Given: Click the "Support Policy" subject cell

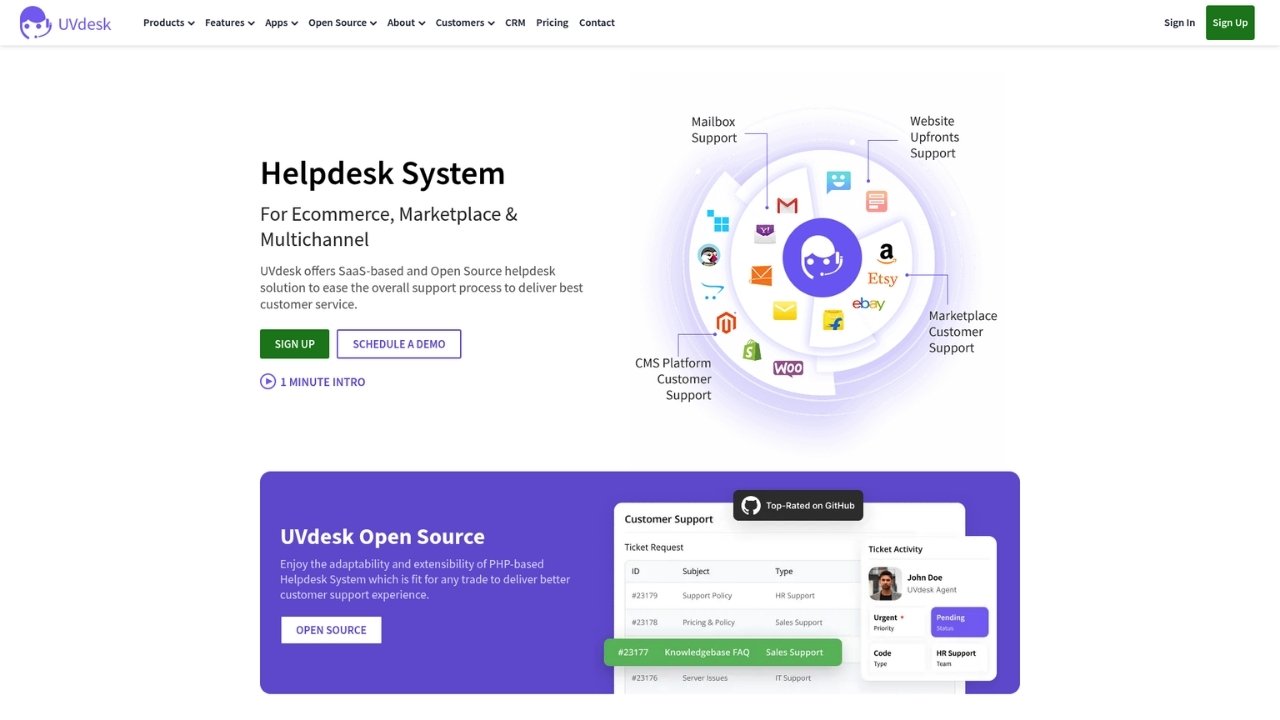Looking at the screenshot, I should click(707, 595).
